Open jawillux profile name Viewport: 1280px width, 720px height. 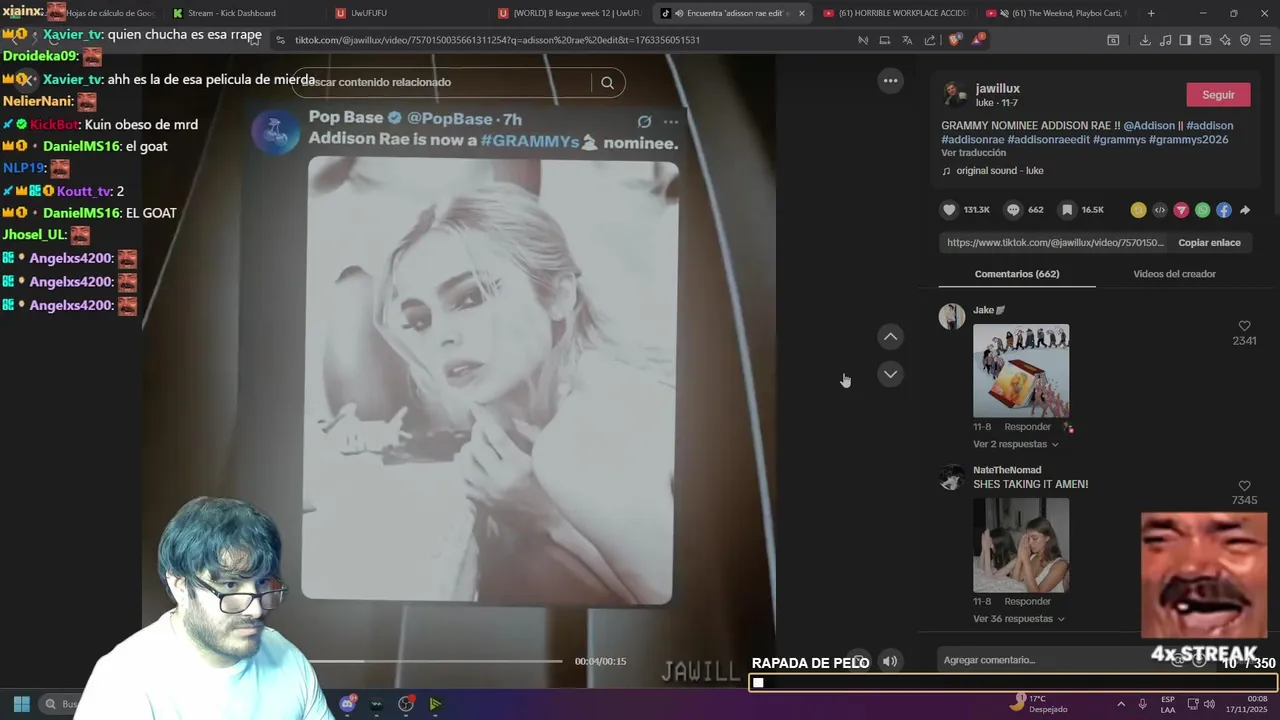997,89
